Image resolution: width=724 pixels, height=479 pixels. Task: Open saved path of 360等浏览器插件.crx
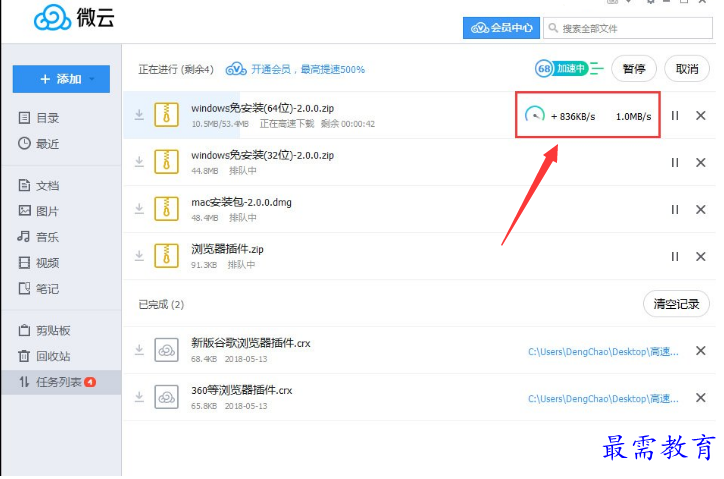point(603,399)
